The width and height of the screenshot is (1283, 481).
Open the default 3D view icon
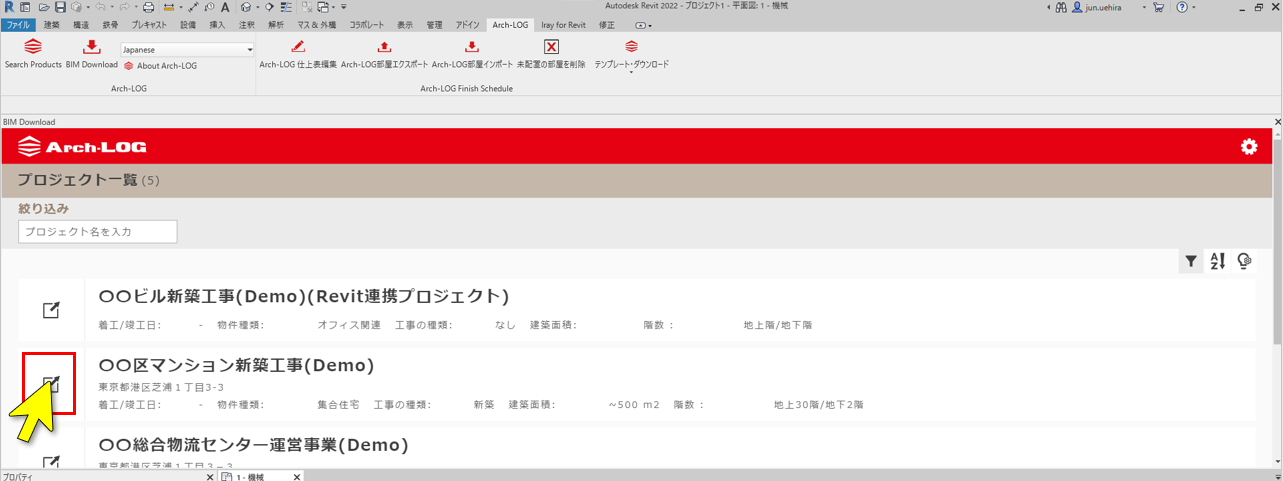(x=246, y=7)
